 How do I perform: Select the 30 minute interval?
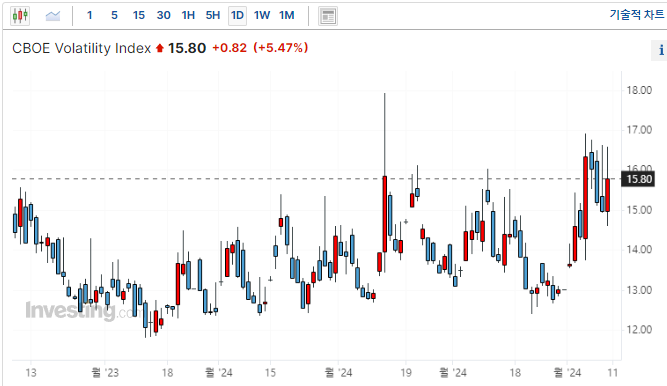(x=163, y=16)
